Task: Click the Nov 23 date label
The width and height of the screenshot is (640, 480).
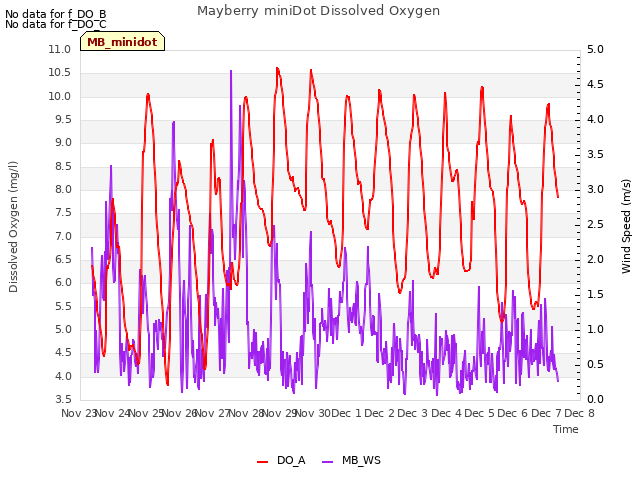Action: (79, 413)
